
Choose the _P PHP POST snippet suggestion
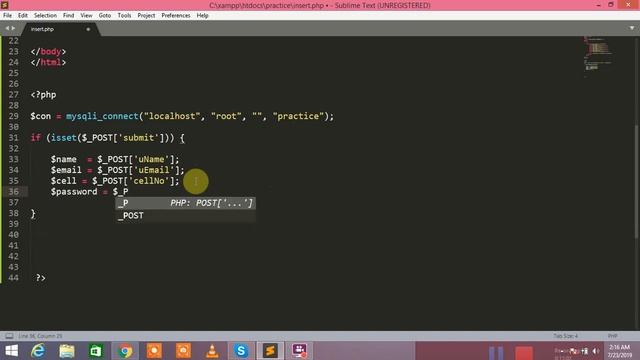[186, 203]
